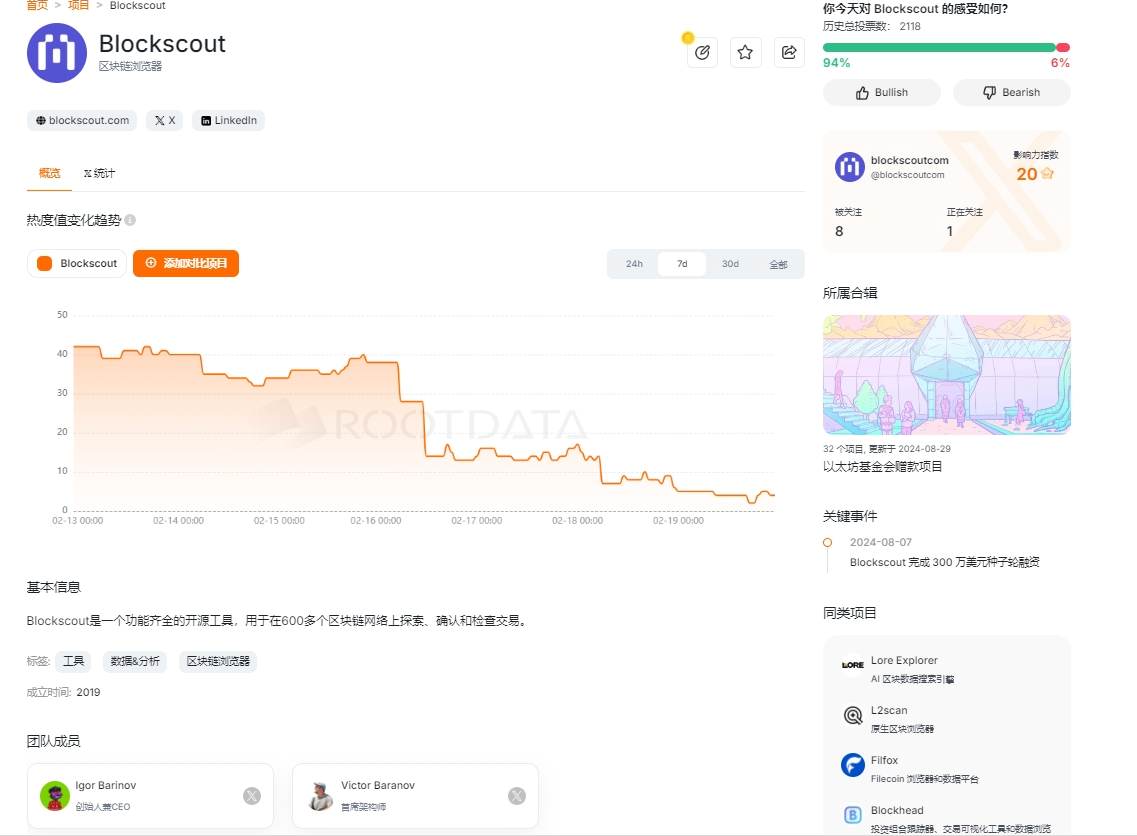Click the Blockscout project logo

coord(57,53)
